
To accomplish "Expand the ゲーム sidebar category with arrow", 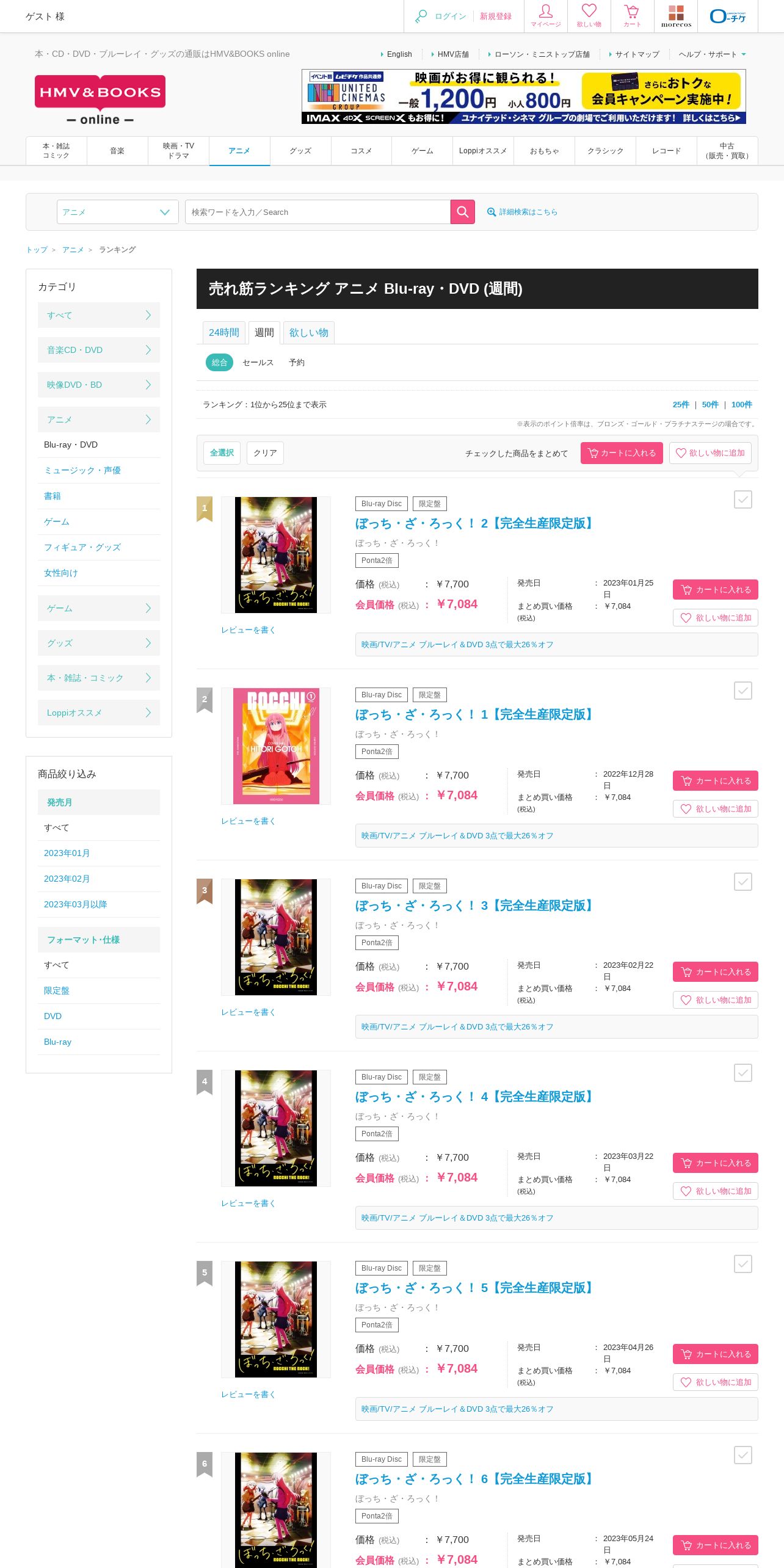I will (x=99, y=608).
